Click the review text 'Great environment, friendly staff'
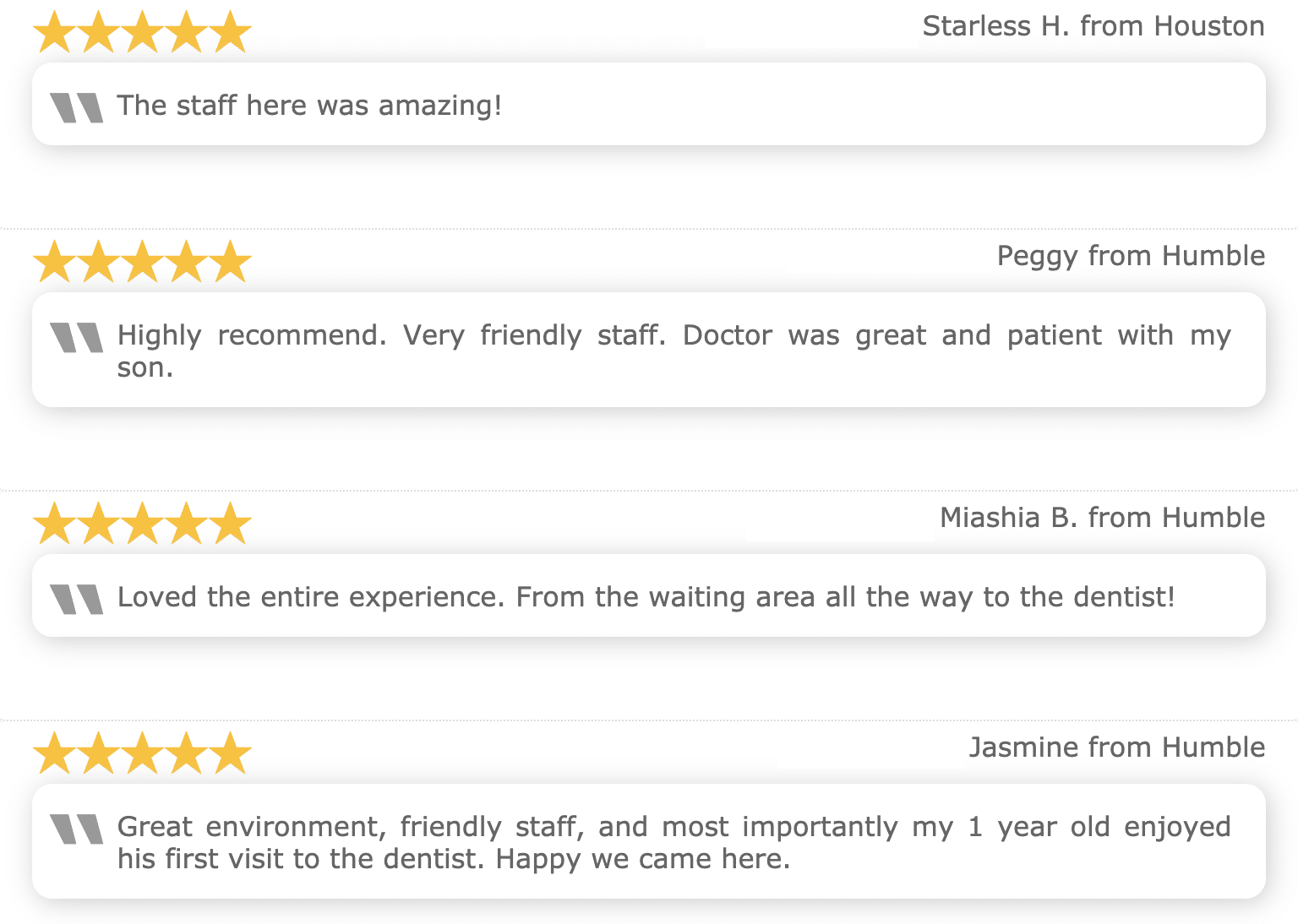Viewport: 1298px width, 924px height. pos(674,843)
